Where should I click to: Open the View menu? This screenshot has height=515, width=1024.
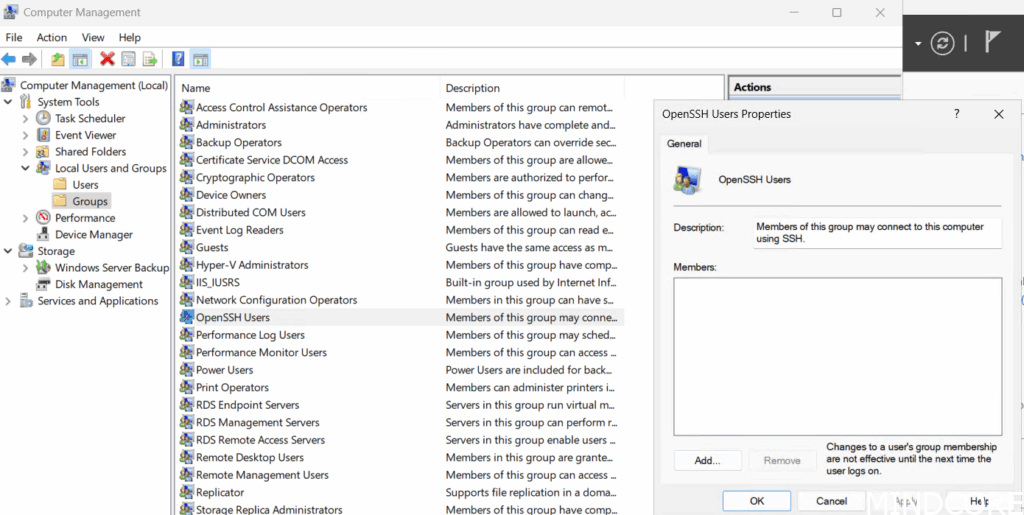(x=93, y=37)
